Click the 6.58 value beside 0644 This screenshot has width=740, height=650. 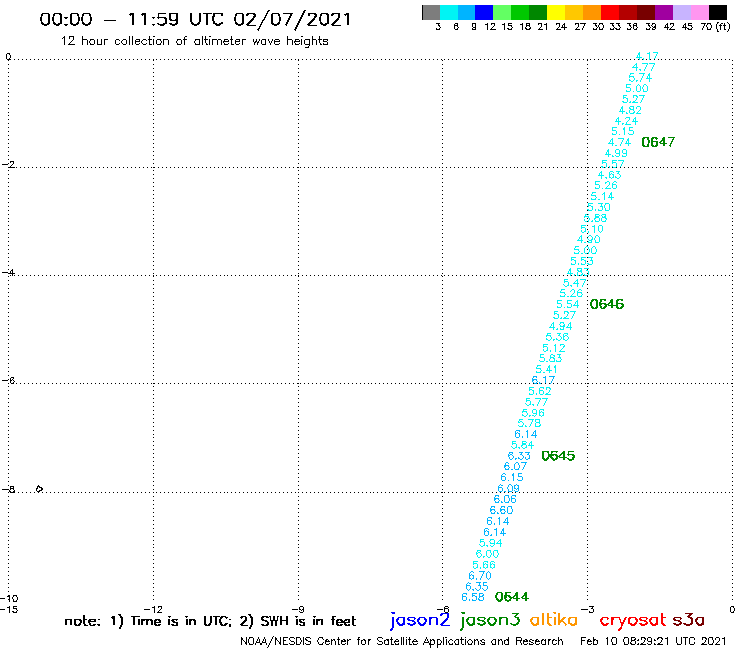473,598
